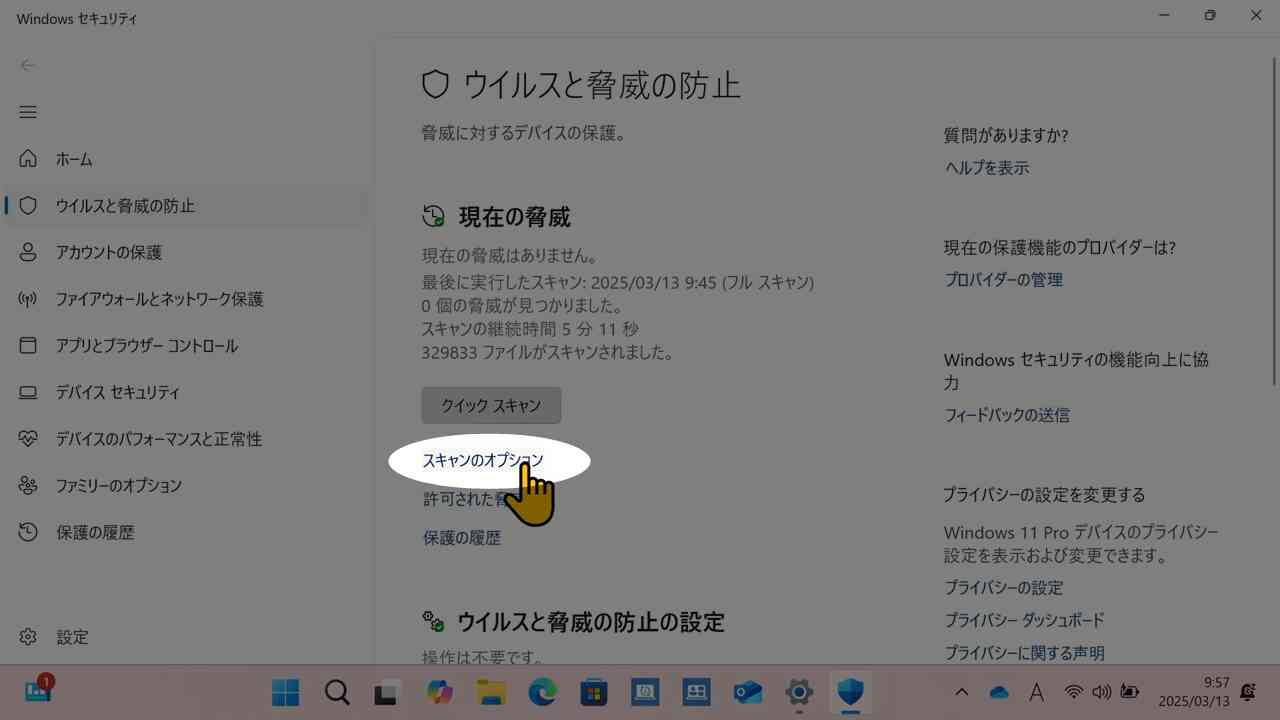
Task: Toggle the hamburger menu to collapse the sidebar
Action: coord(27,112)
